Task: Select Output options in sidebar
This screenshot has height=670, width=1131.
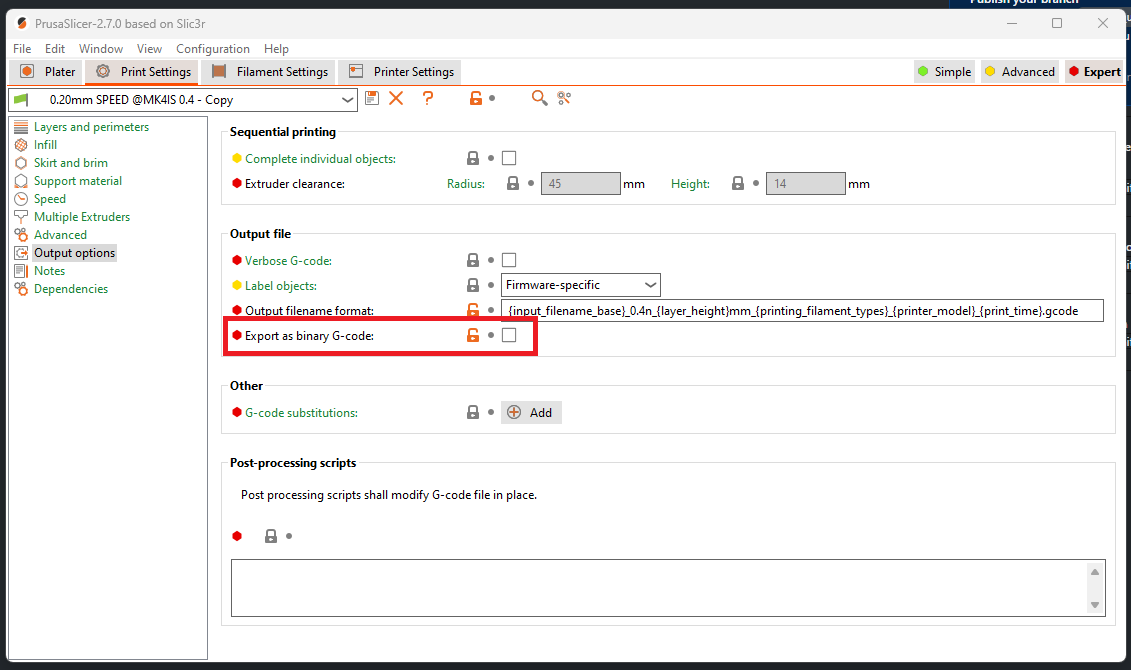Action: click(74, 252)
